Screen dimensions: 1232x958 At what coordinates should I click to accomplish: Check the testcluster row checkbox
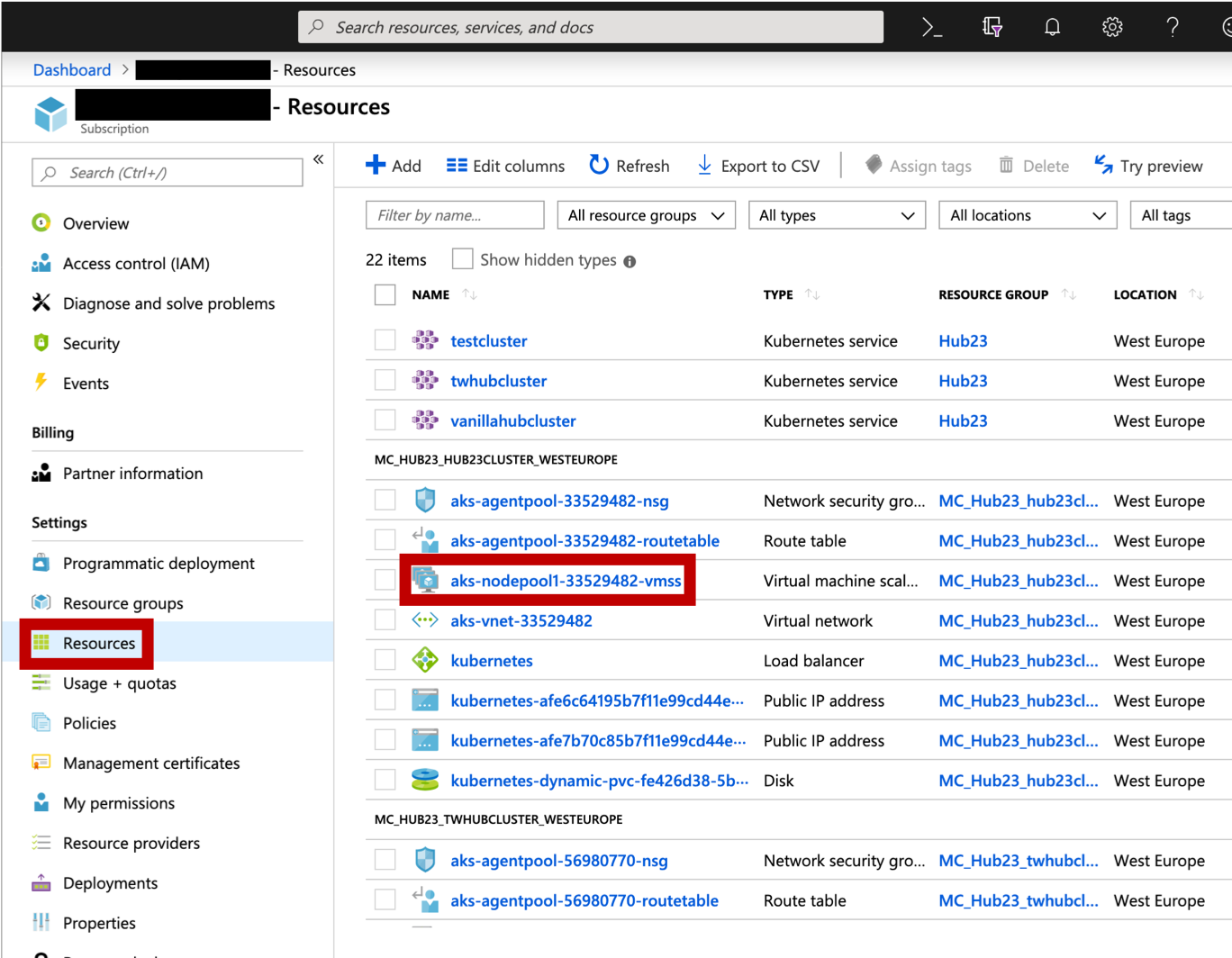pyautogui.click(x=385, y=339)
